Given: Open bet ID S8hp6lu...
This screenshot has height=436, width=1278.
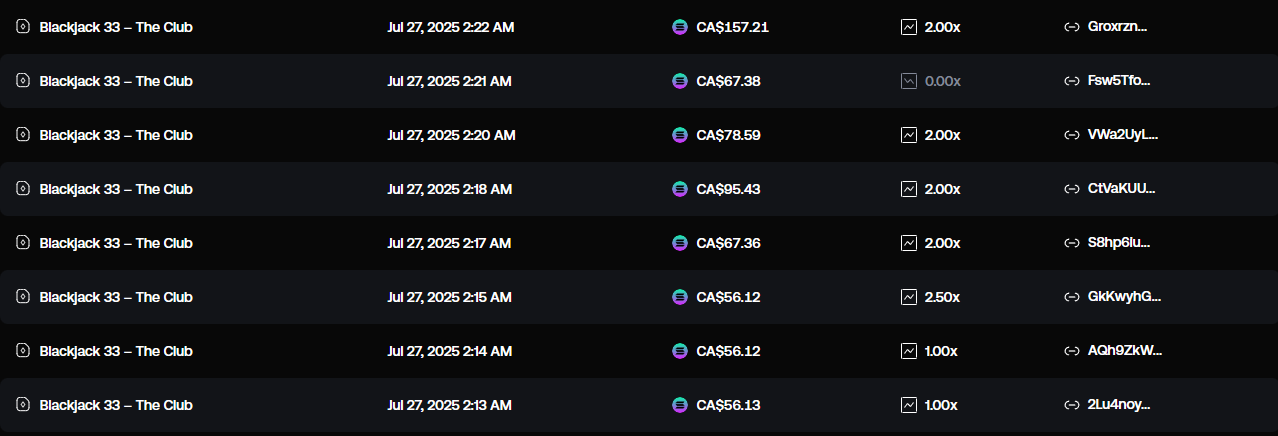Looking at the screenshot, I should (1119, 243).
